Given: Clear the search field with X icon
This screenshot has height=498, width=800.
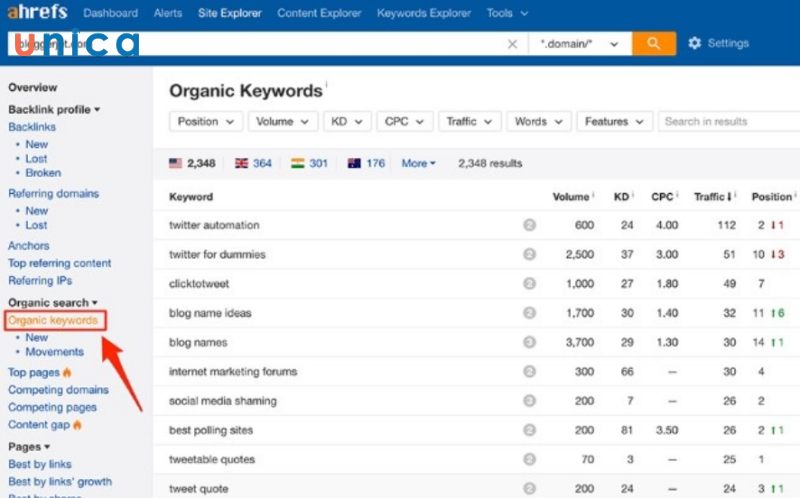Looking at the screenshot, I should click(x=513, y=44).
